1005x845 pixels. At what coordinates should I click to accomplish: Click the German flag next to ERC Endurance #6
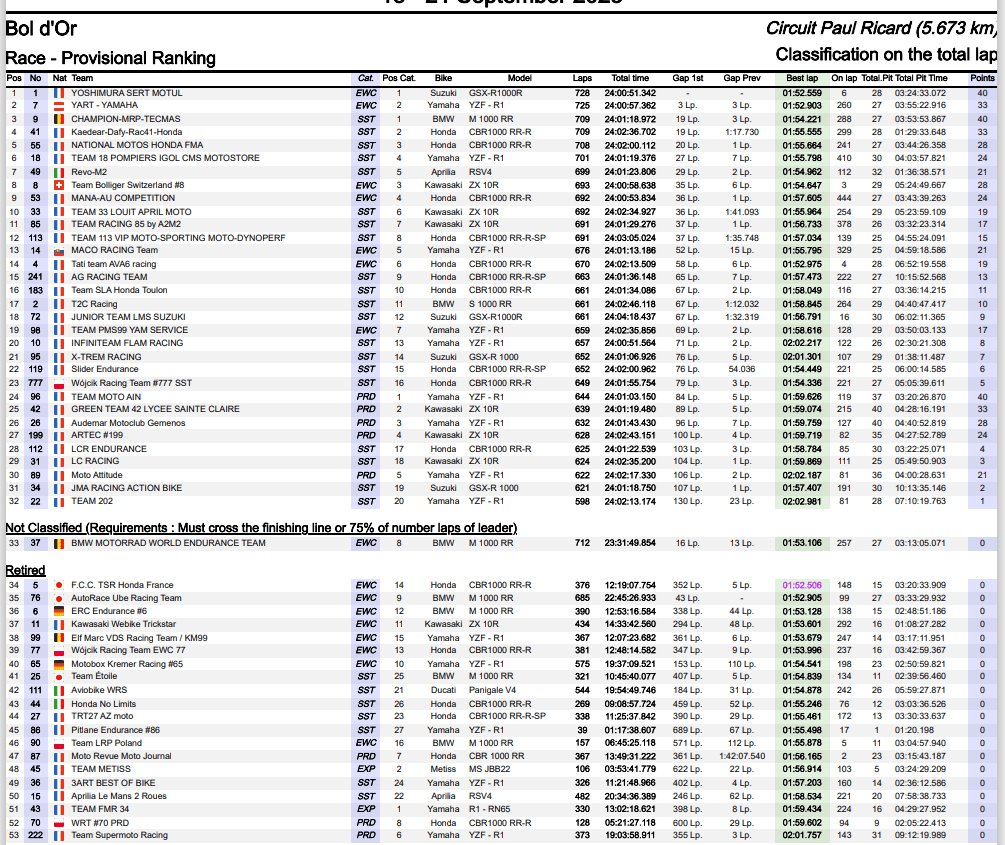coord(58,612)
